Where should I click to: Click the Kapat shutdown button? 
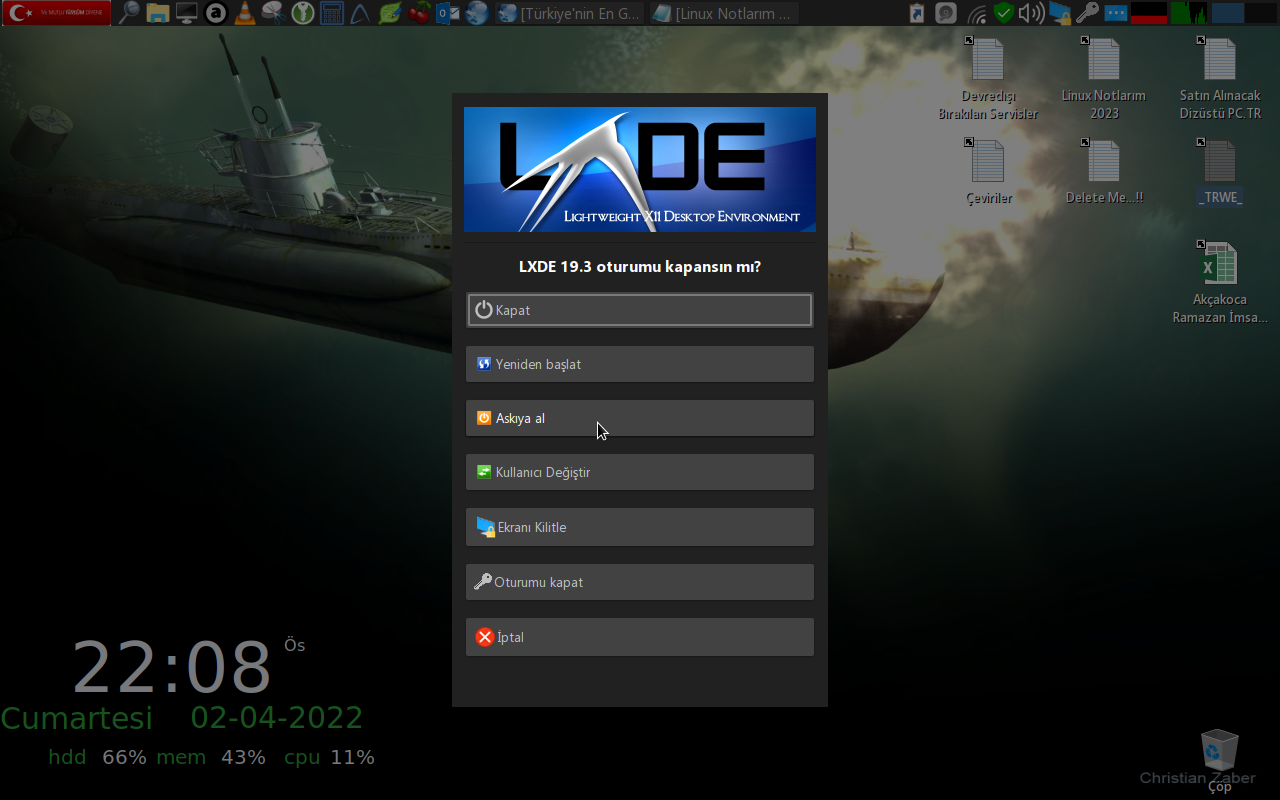pyautogui.click(x=639, y=310)
